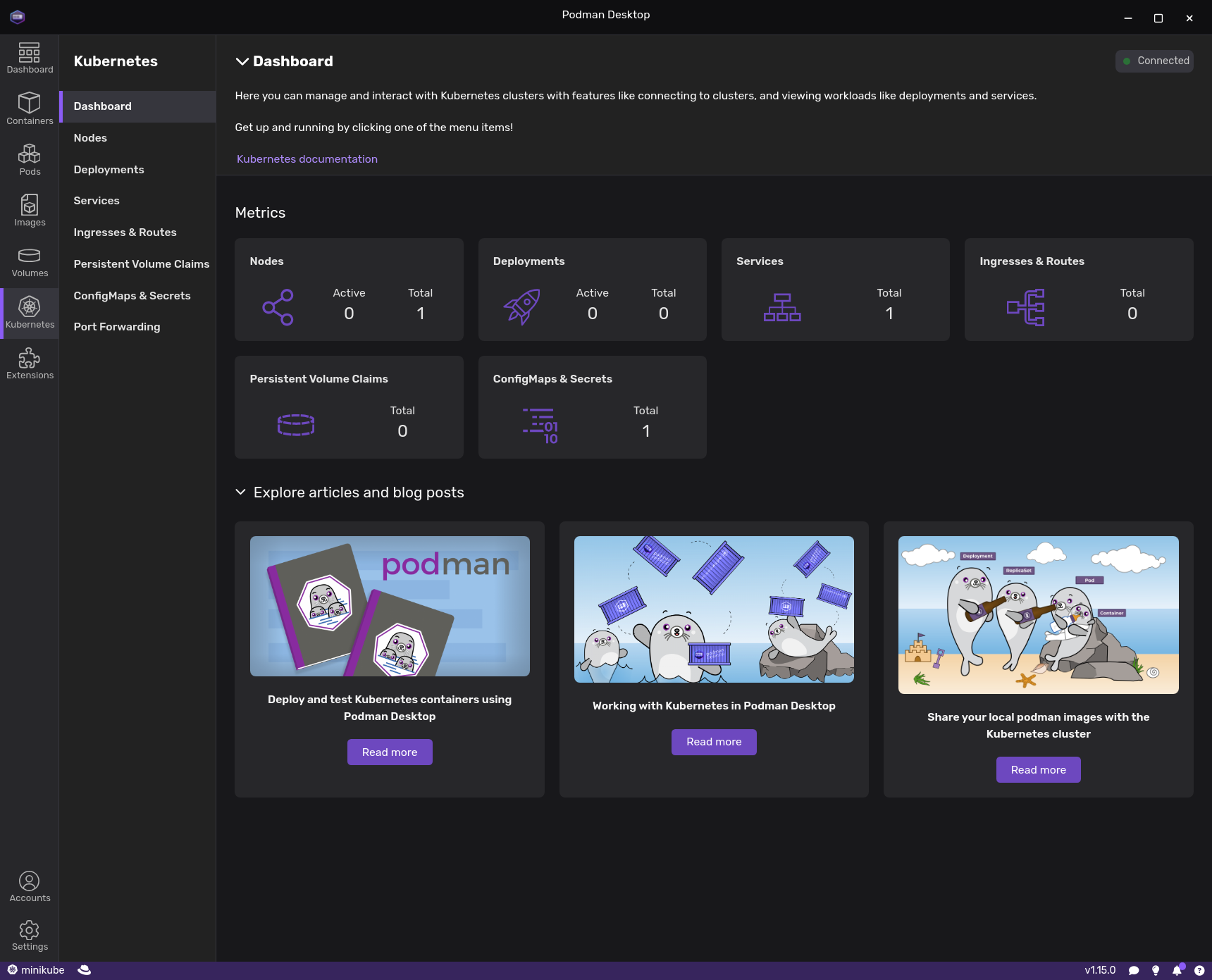The width and height of the screenshot is (1212, 980).
Task: Open the Containers section in sidebar
Action: (x=30, y=108)
